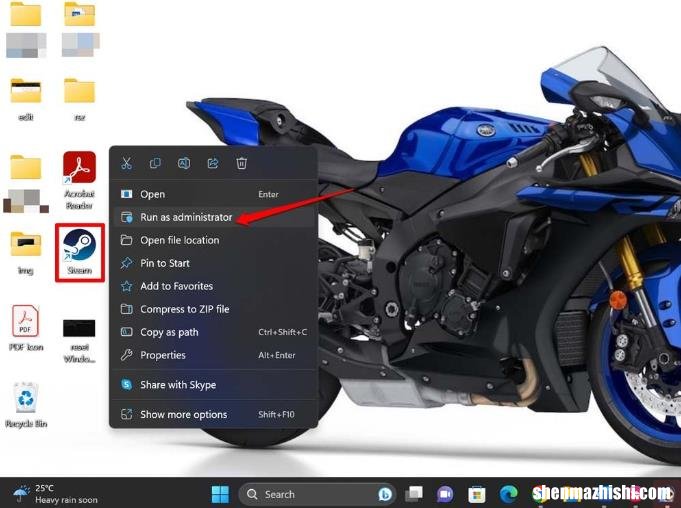Open the weather widget showing 25°C
Image resolution: width=681 pixels, height=508 pixels.
[56, 494]
